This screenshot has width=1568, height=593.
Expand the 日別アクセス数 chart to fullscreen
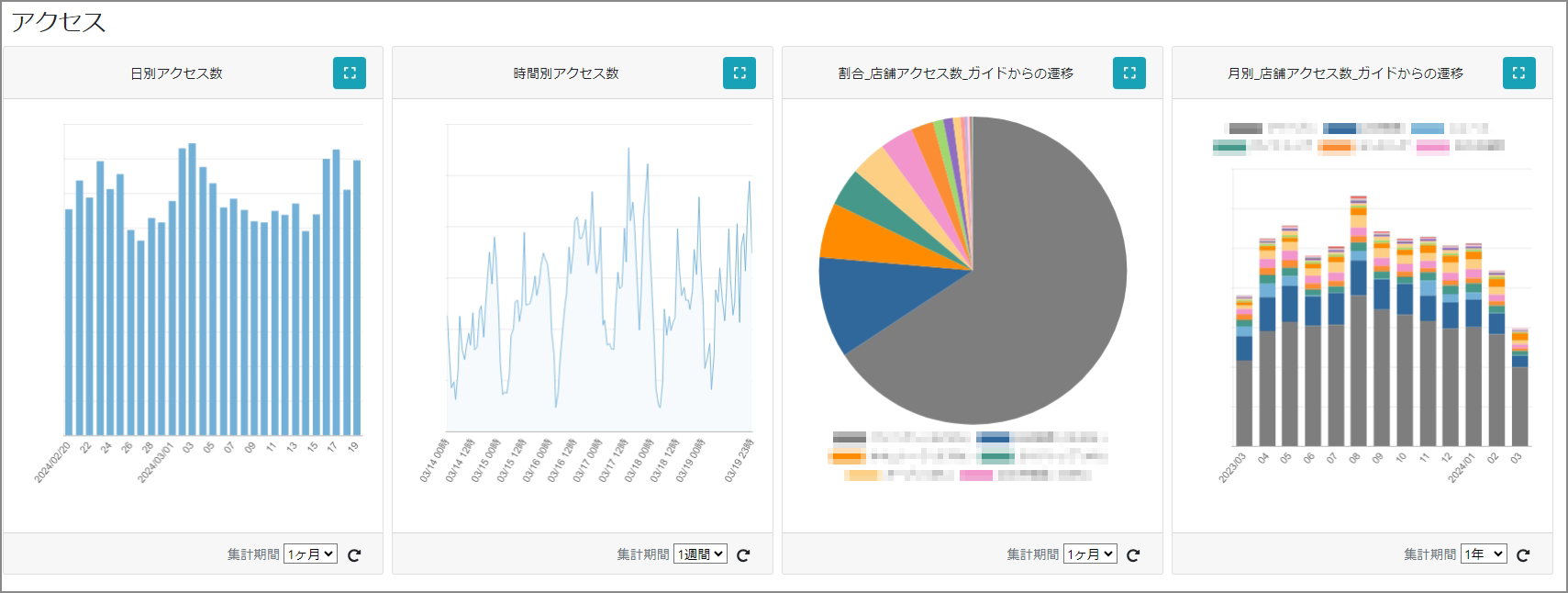(349, 73)
